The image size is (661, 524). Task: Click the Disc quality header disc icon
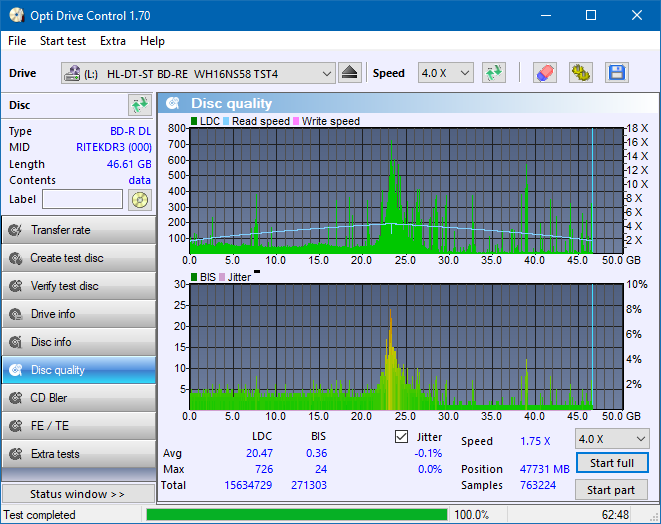[173, 103]
